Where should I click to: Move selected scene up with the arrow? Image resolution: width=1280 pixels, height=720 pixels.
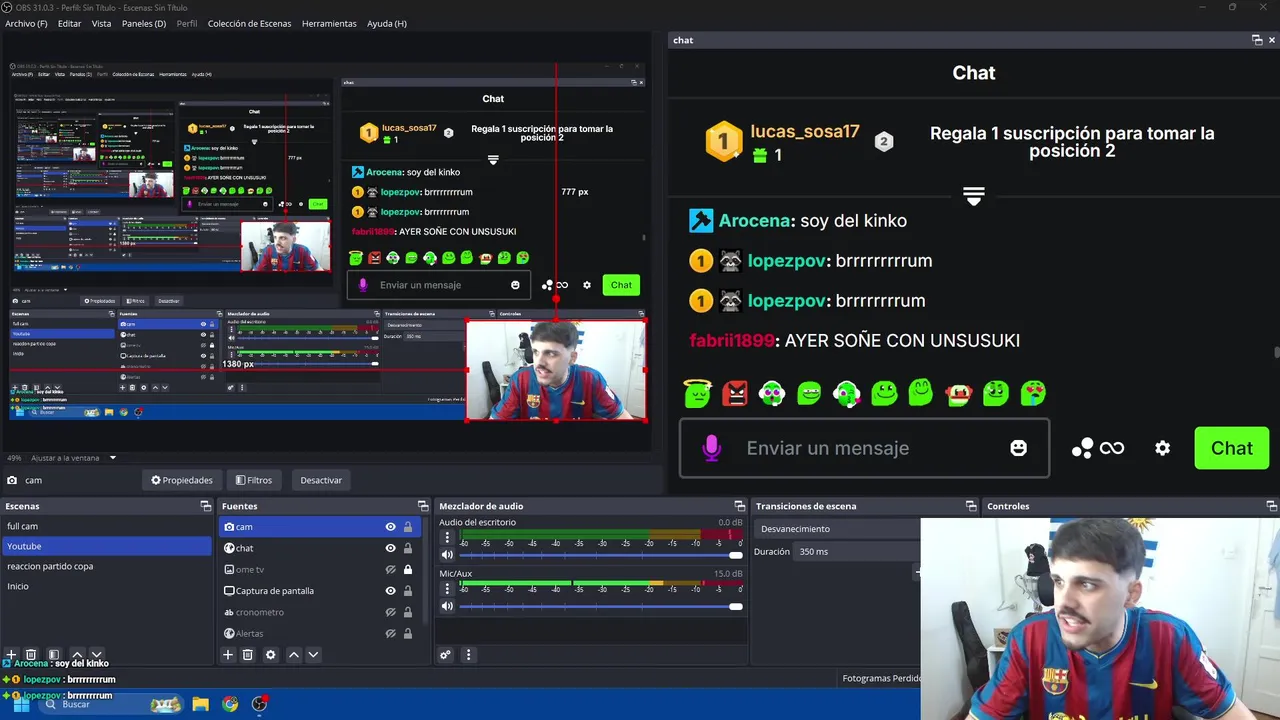tap(77, 655)
